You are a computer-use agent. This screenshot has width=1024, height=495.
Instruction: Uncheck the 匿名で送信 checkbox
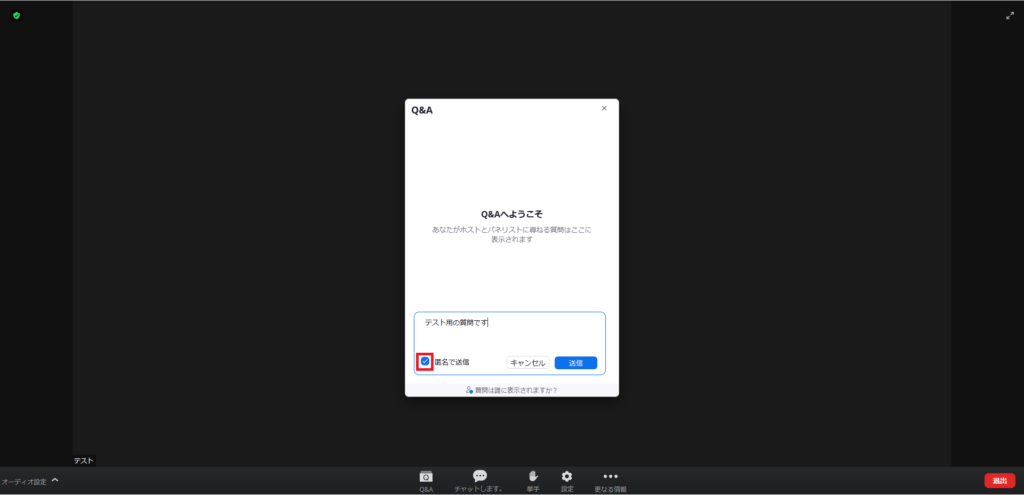coord(425,361)
